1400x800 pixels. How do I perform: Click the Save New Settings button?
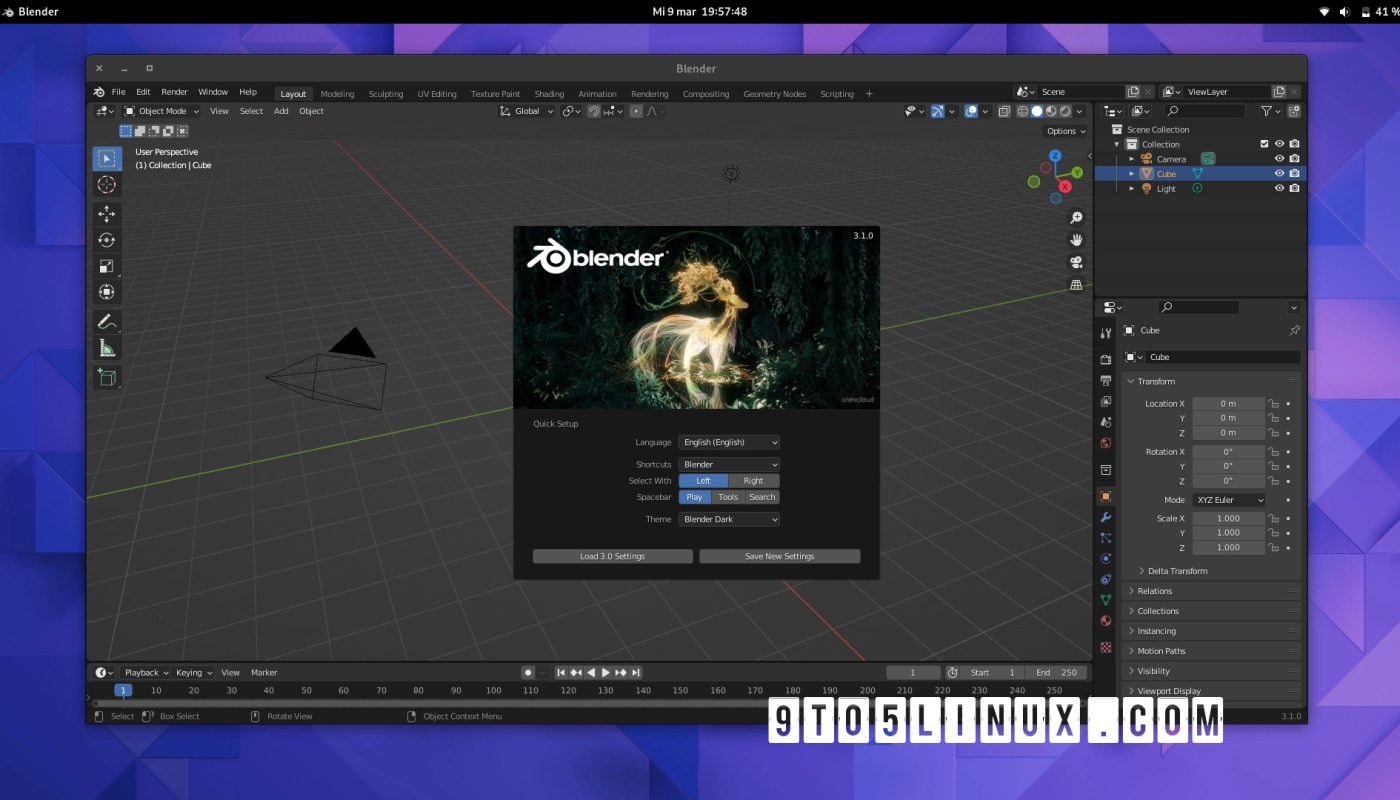(x=780, y=556)
